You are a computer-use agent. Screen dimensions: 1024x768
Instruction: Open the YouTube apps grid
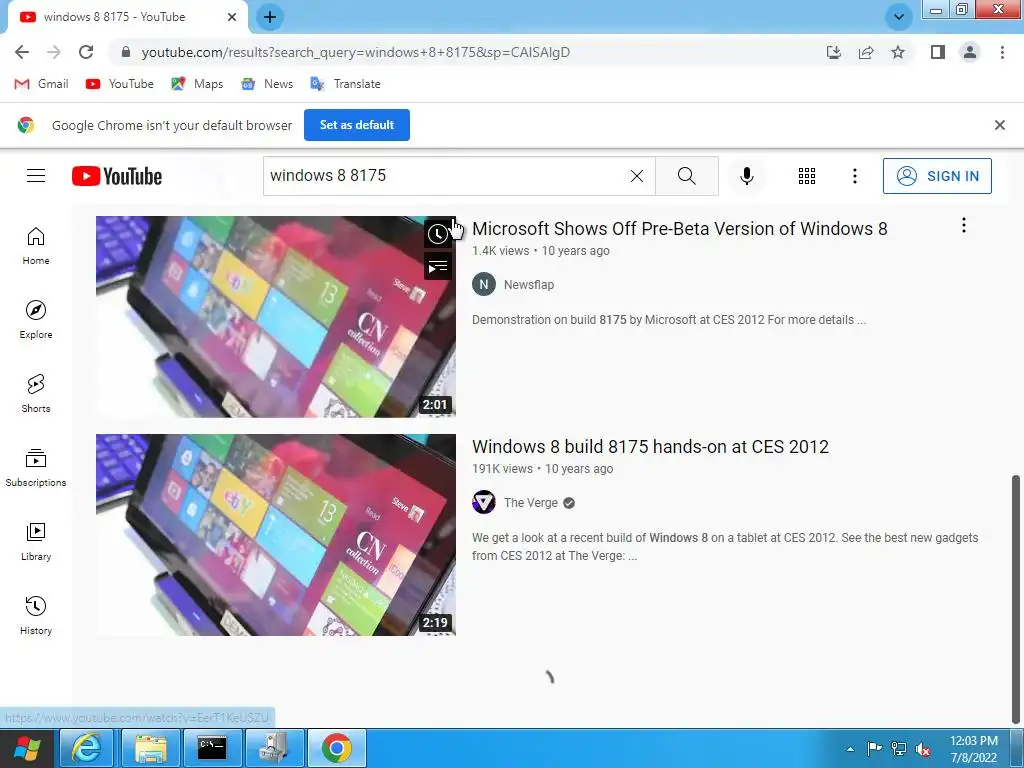[807, 176]
